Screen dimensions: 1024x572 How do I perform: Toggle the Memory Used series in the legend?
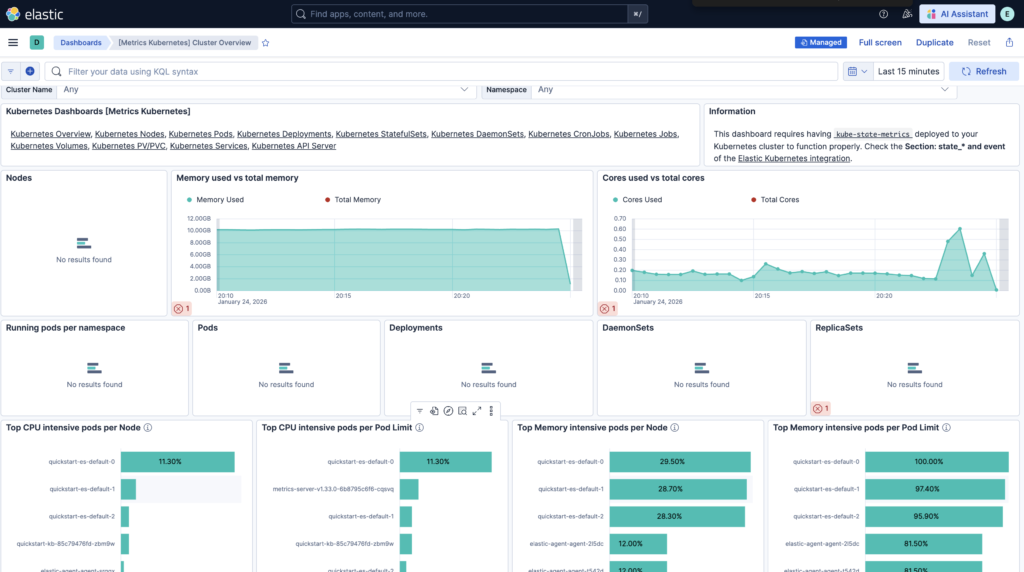pos(219,200)
